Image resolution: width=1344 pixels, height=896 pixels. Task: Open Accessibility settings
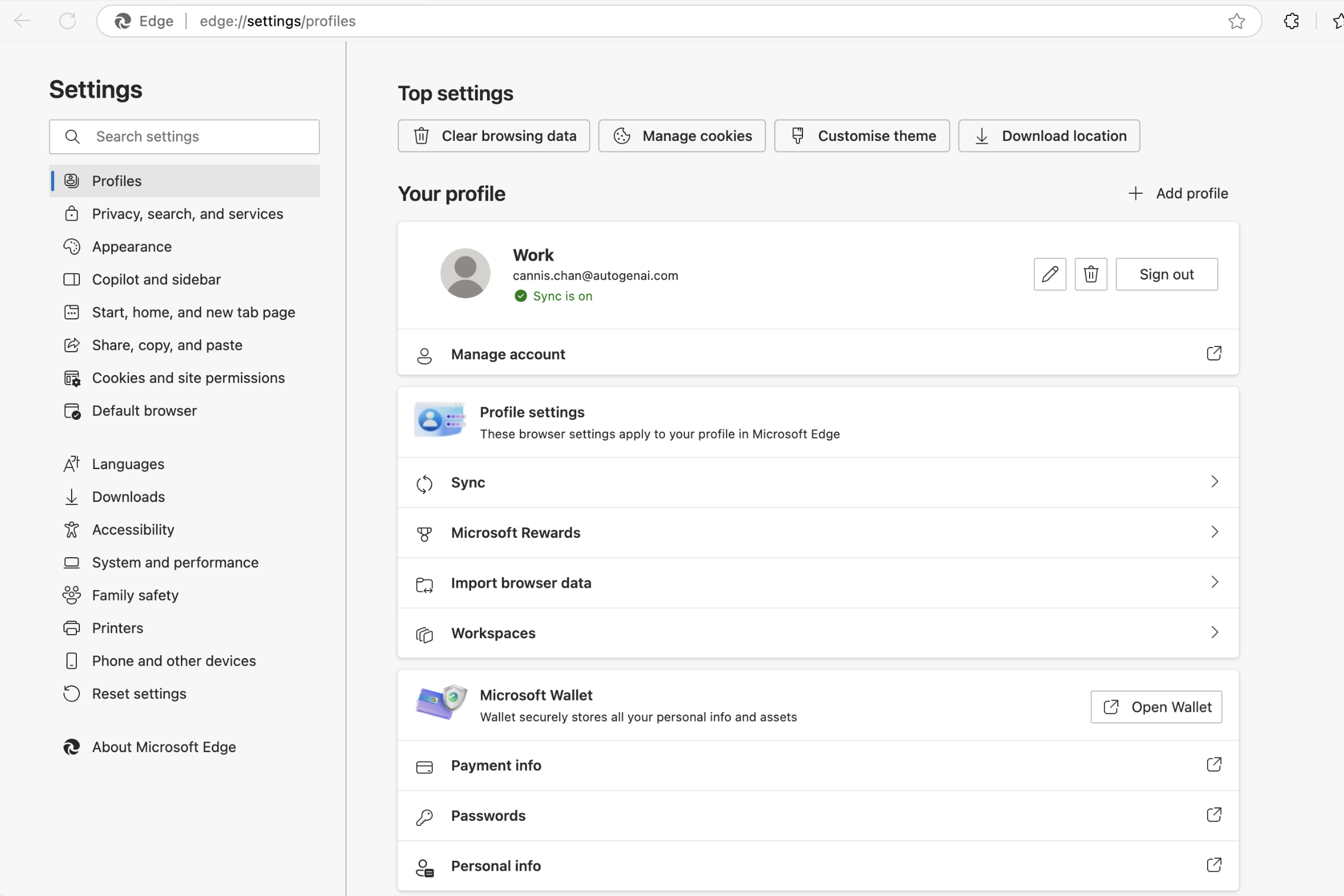[x=184, y=530]
